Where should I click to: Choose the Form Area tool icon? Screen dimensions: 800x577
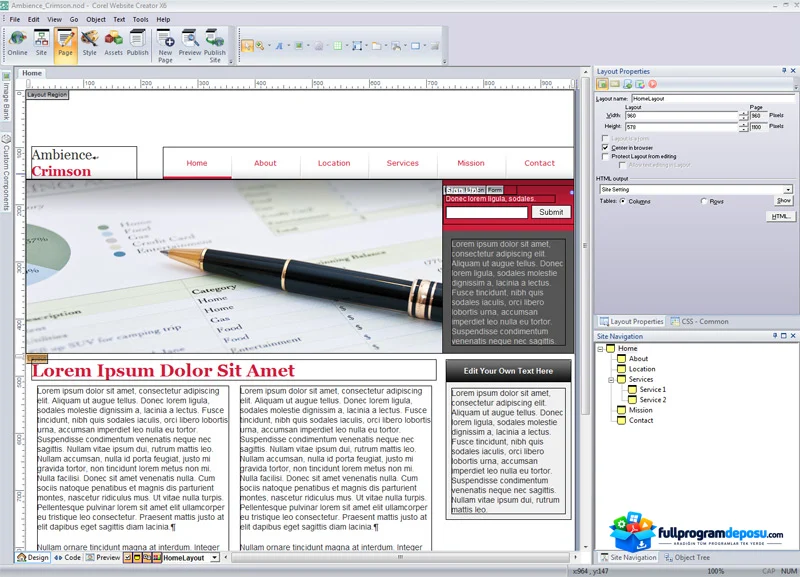click(x=415, y=46)
